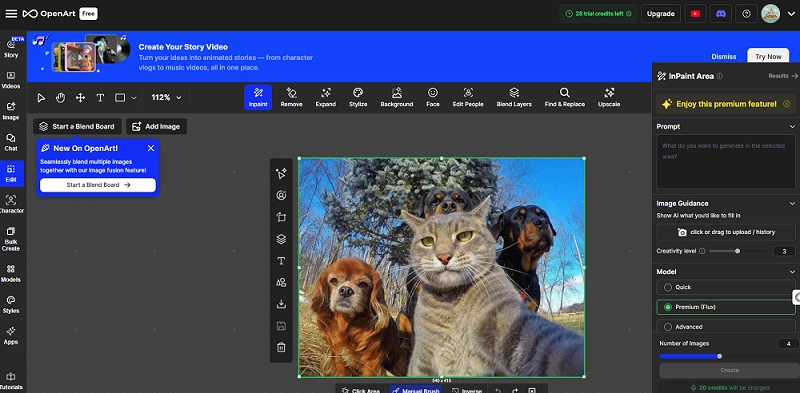The width and height of the screenshot is (800, 393).
Task: Open the YouTube channel link
Action: (695, 14)
